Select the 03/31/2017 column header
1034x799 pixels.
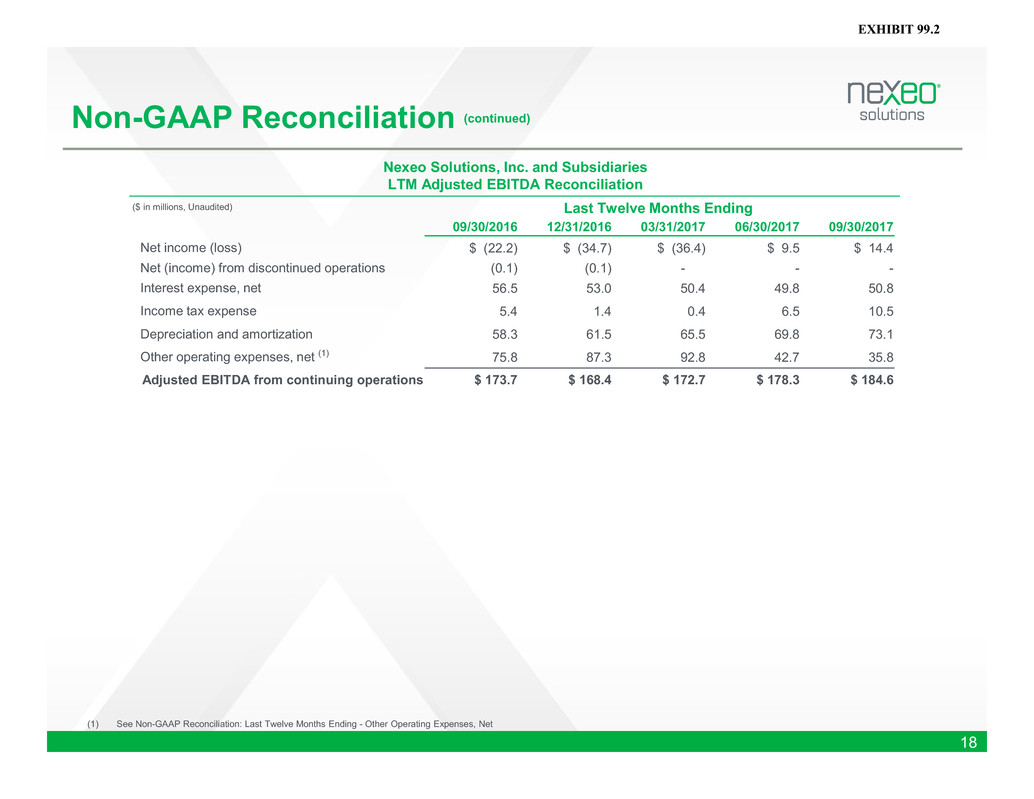click(x=673, y=227)
